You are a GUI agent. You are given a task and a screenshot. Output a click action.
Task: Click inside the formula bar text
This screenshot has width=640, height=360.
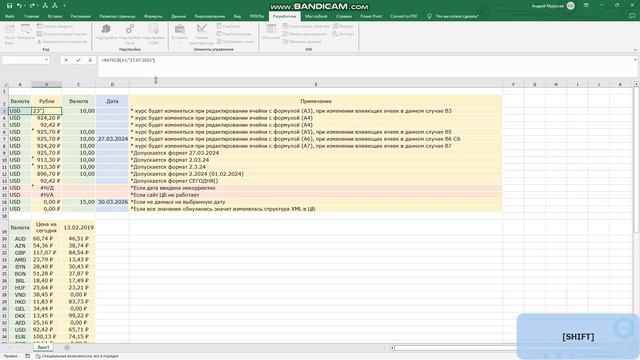point(128,60)
